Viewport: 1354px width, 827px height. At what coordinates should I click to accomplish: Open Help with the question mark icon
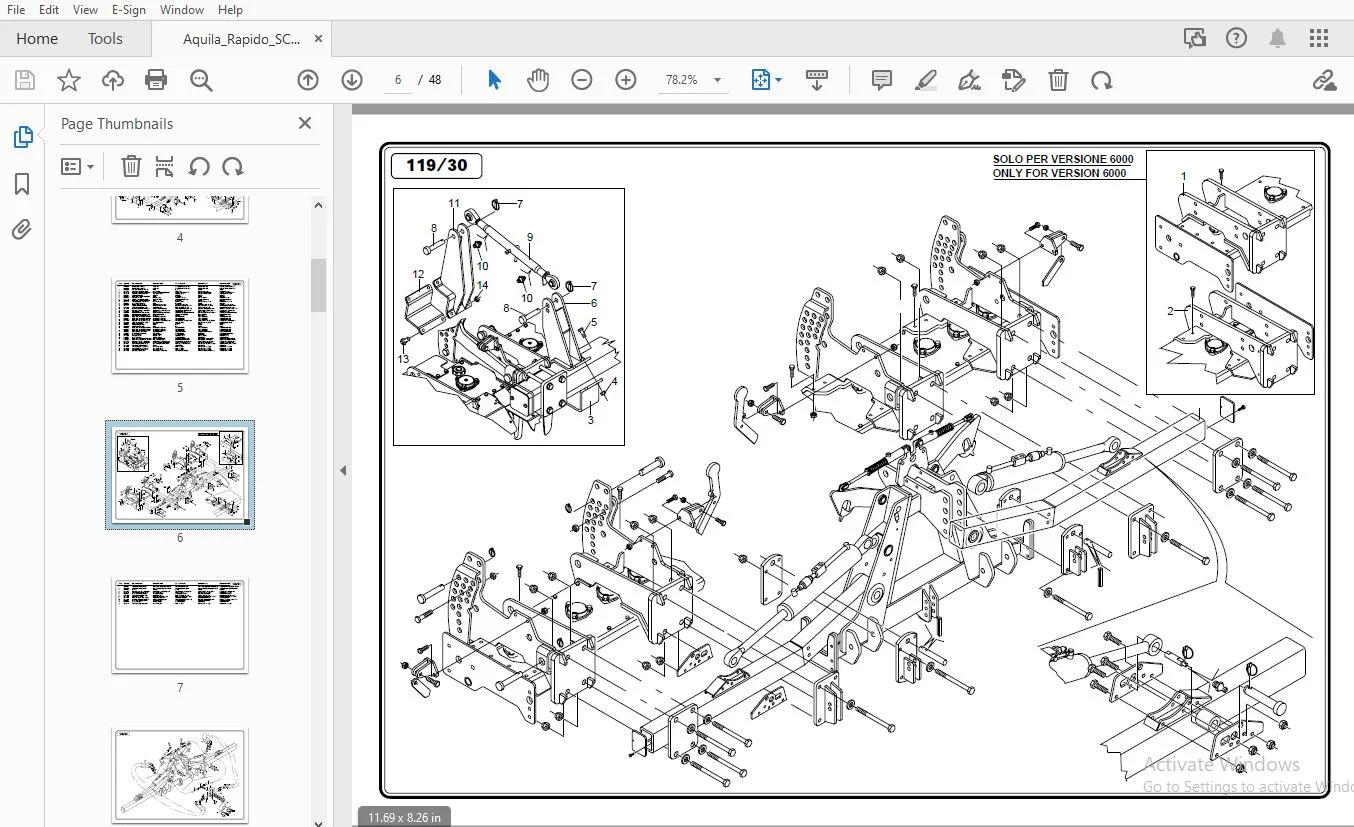(1237, 39)
